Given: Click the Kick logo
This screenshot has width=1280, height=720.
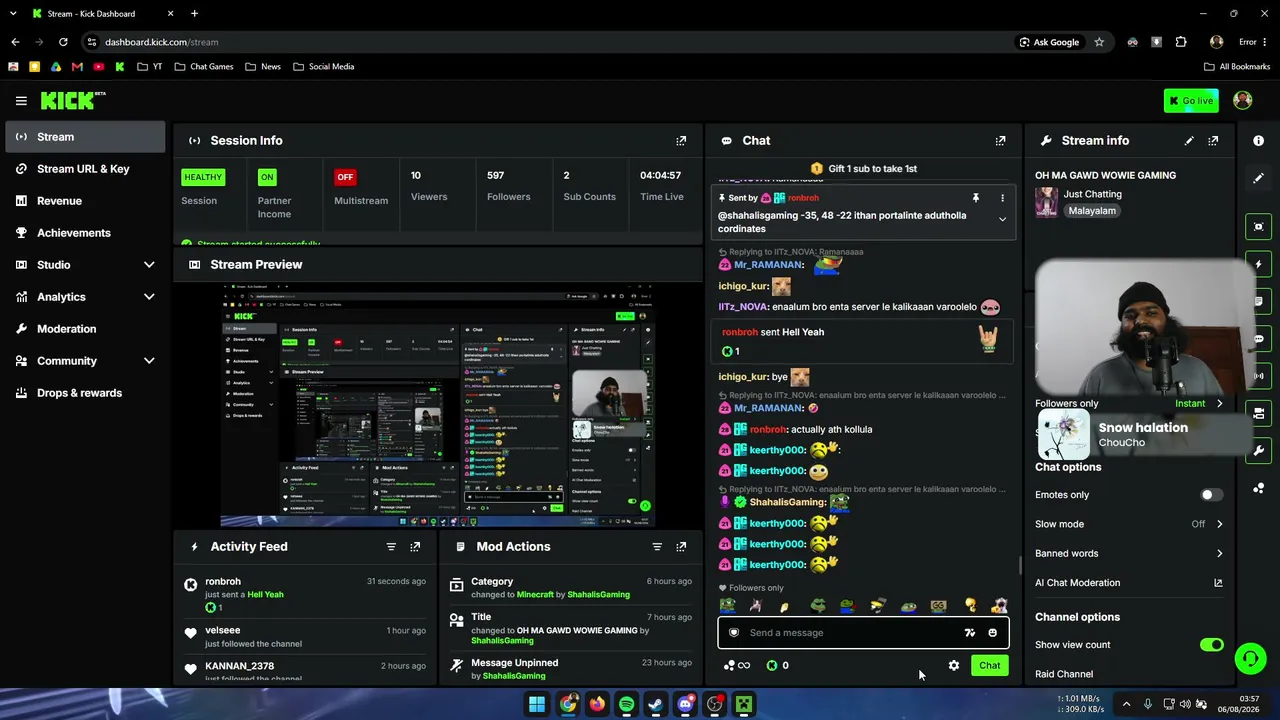Looking at the screenshot, I should (x=72, y=100).
